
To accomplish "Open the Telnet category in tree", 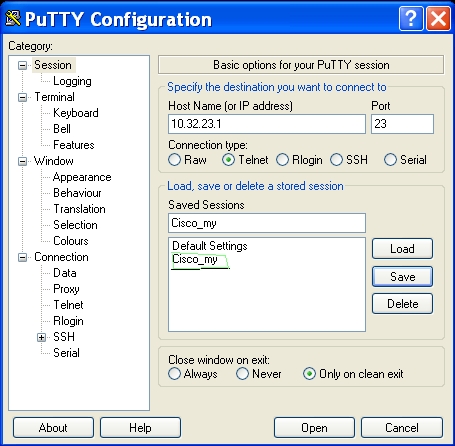I will [68, 305].
